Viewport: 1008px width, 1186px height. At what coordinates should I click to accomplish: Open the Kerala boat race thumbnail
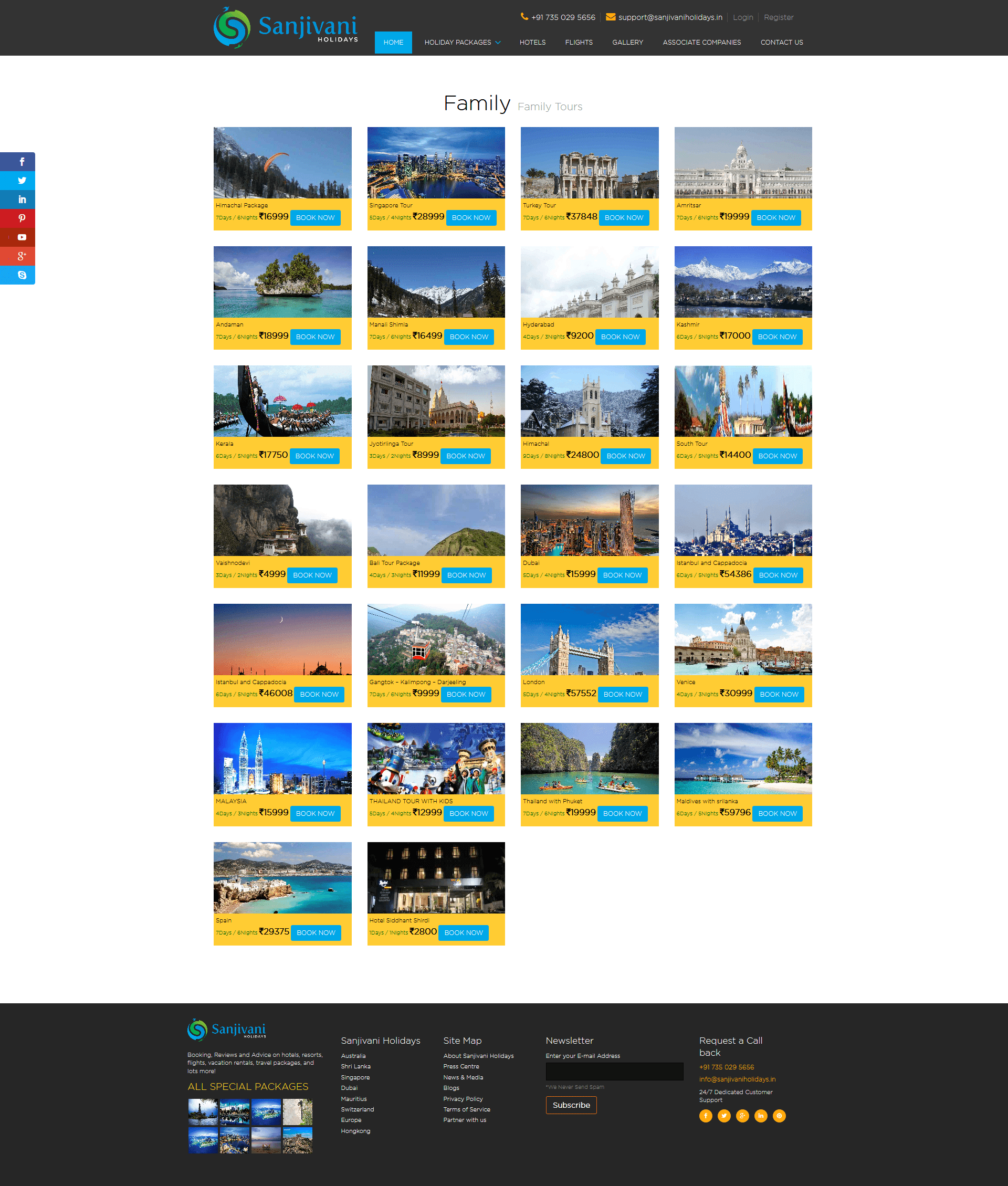coord(282,401)
